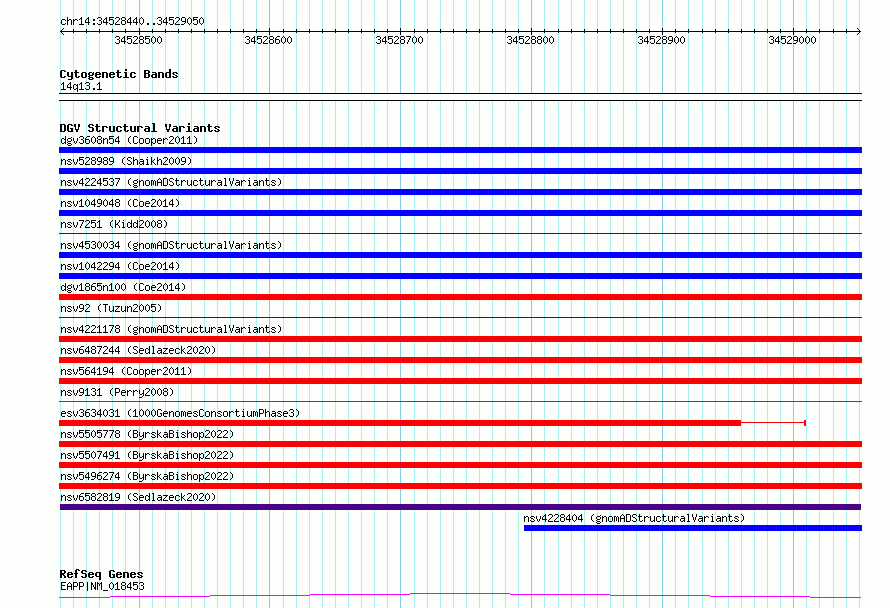Click the blue bar under nsv4530034
890x608 pixels.
coord(460,255)
